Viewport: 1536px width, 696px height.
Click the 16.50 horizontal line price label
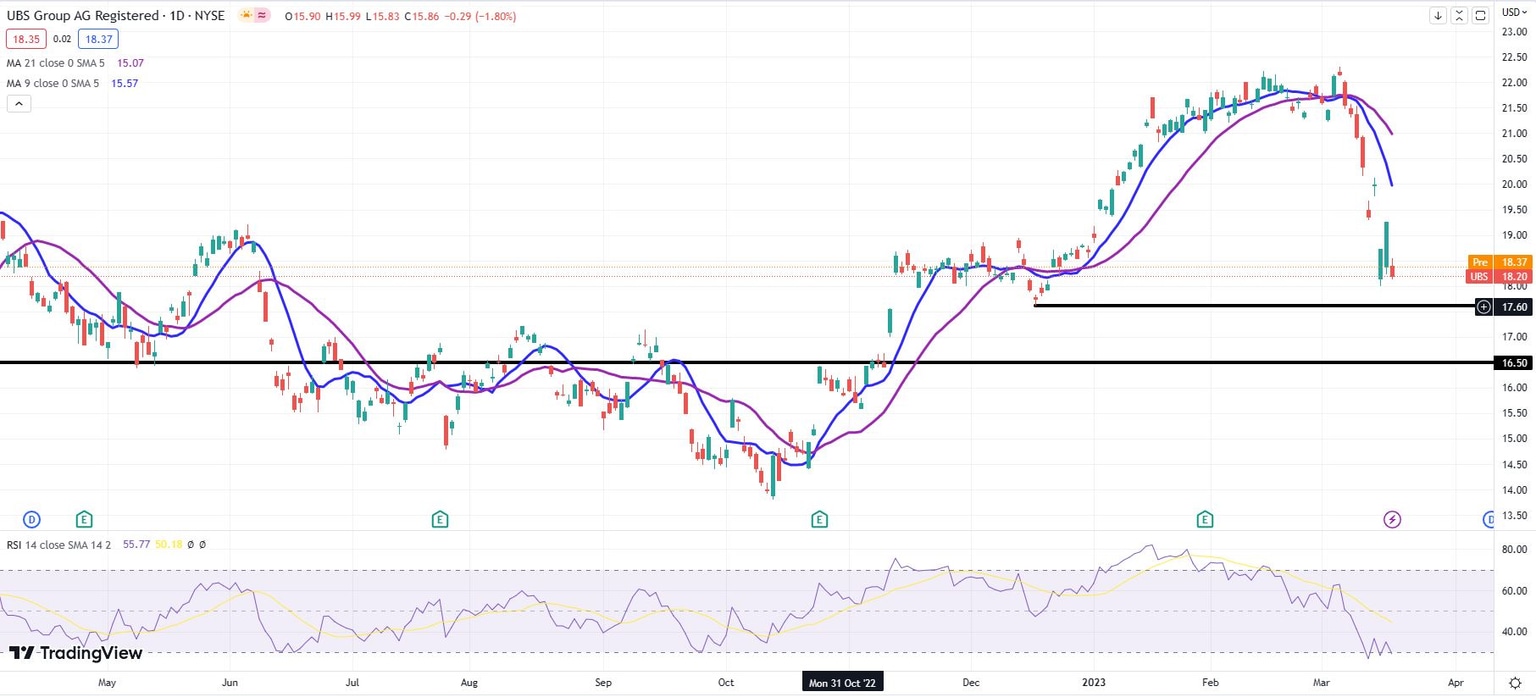point(1514,363)
